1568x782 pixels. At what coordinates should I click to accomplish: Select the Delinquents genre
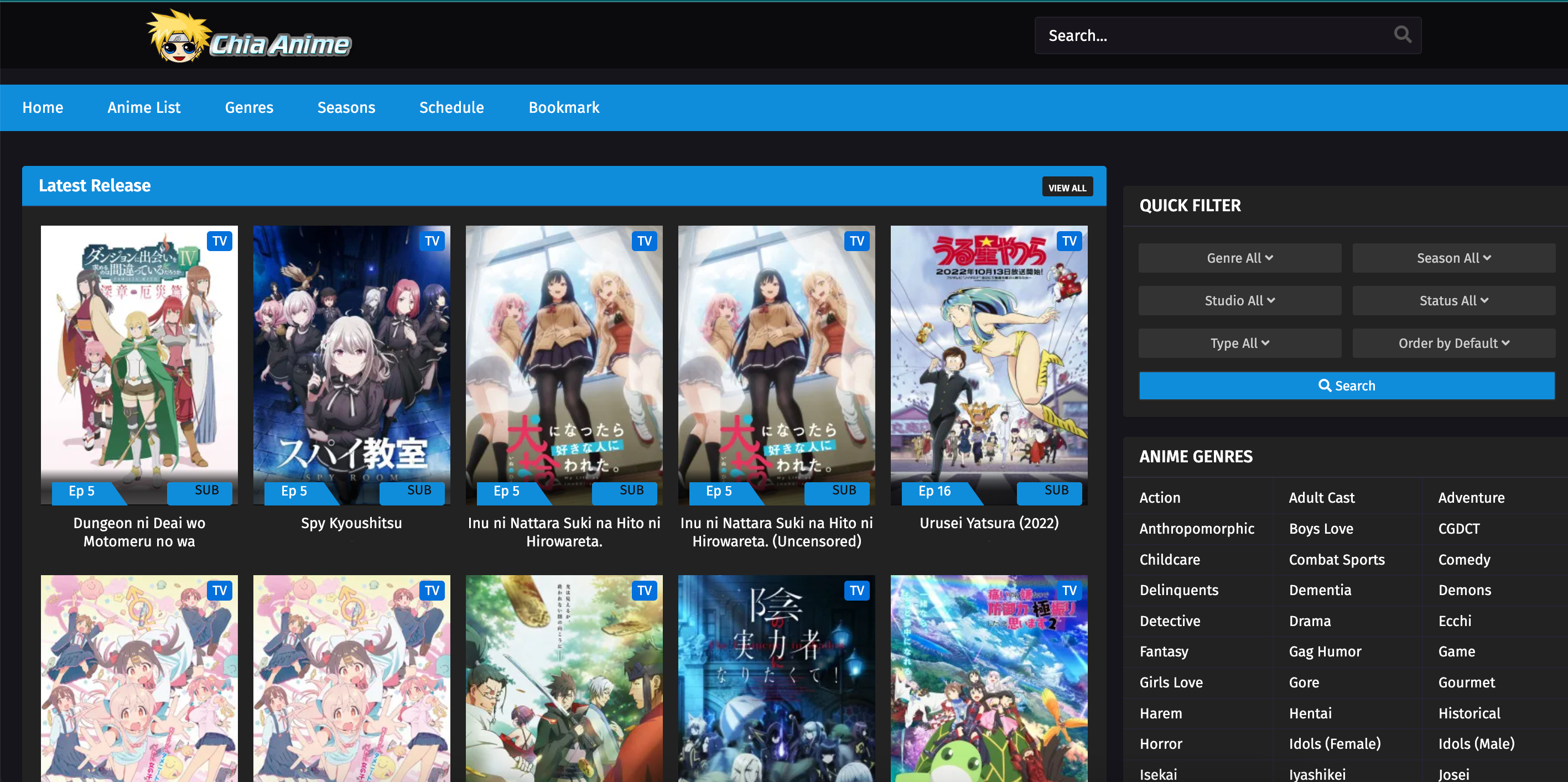pyautogui.click(x=1178, y=590)
